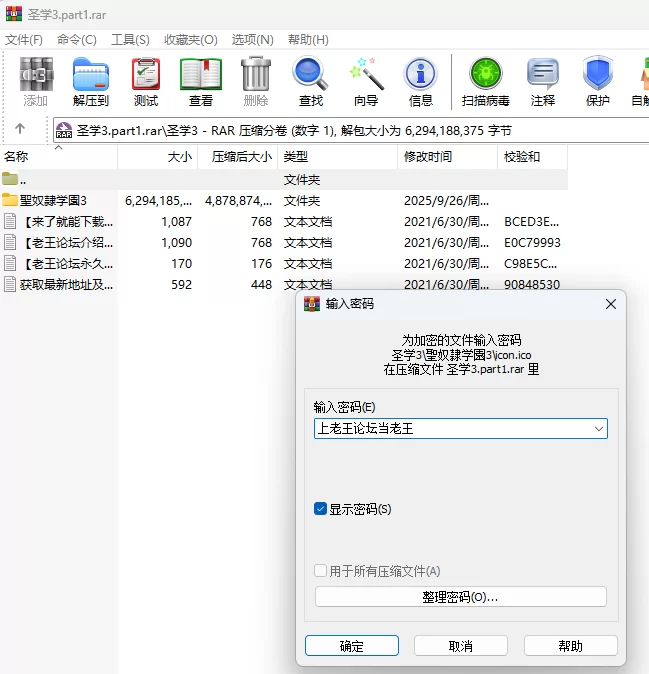
Task: Click document icon of 【老王论坛介绍... file
Action: (10, 242)
